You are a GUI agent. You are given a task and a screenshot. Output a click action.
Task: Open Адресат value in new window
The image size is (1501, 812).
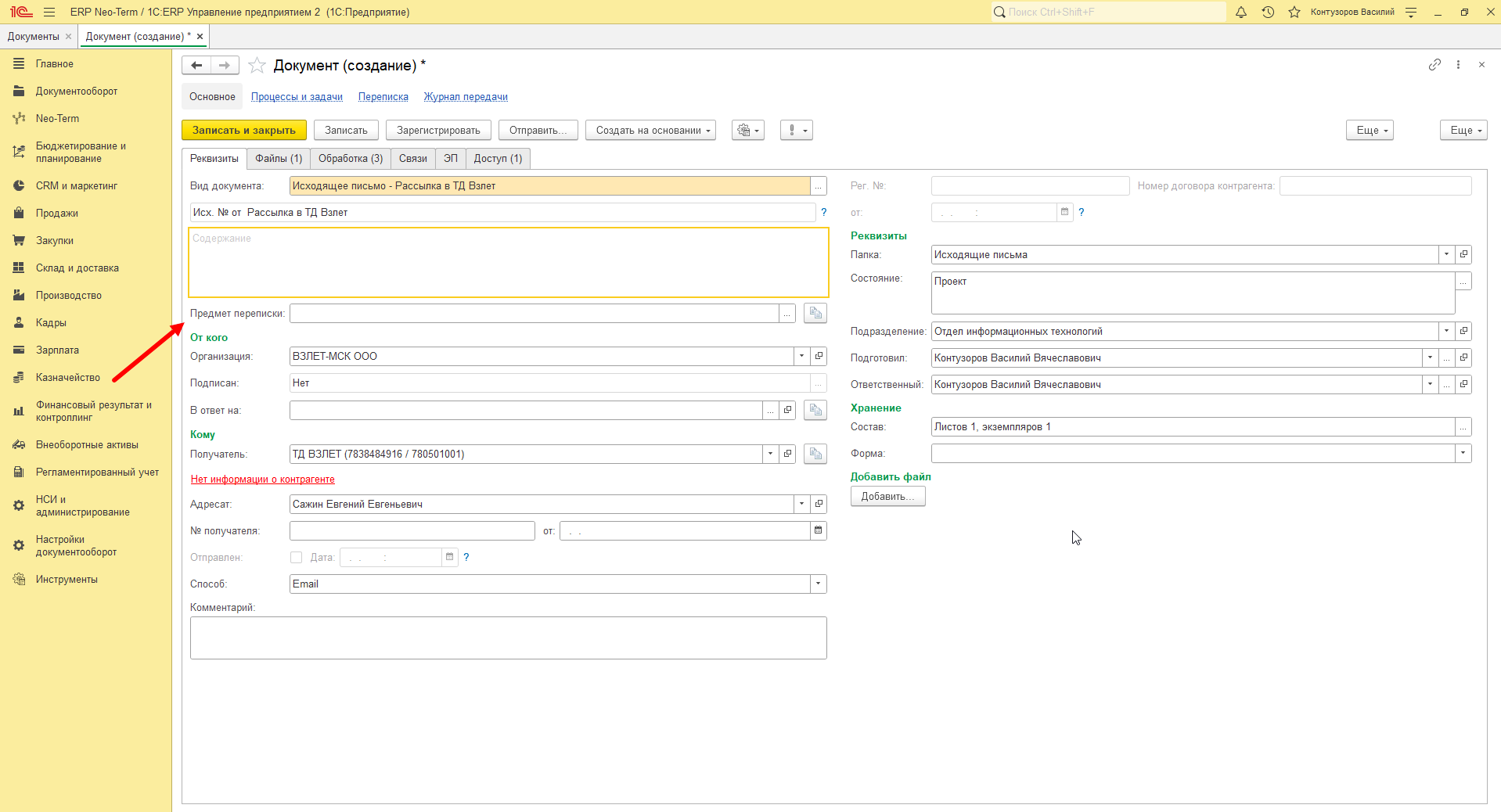(x=819, y=504)
